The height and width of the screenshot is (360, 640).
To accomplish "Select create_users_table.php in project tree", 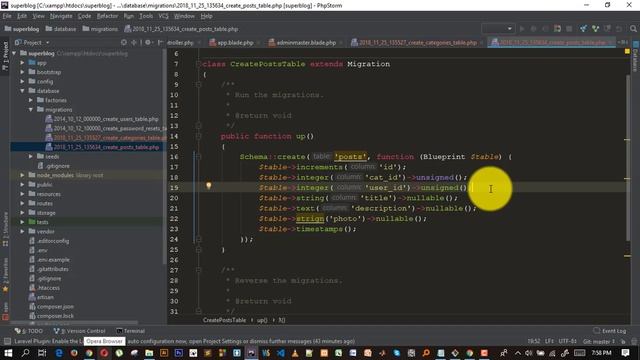I will click(x=102, y=119).
